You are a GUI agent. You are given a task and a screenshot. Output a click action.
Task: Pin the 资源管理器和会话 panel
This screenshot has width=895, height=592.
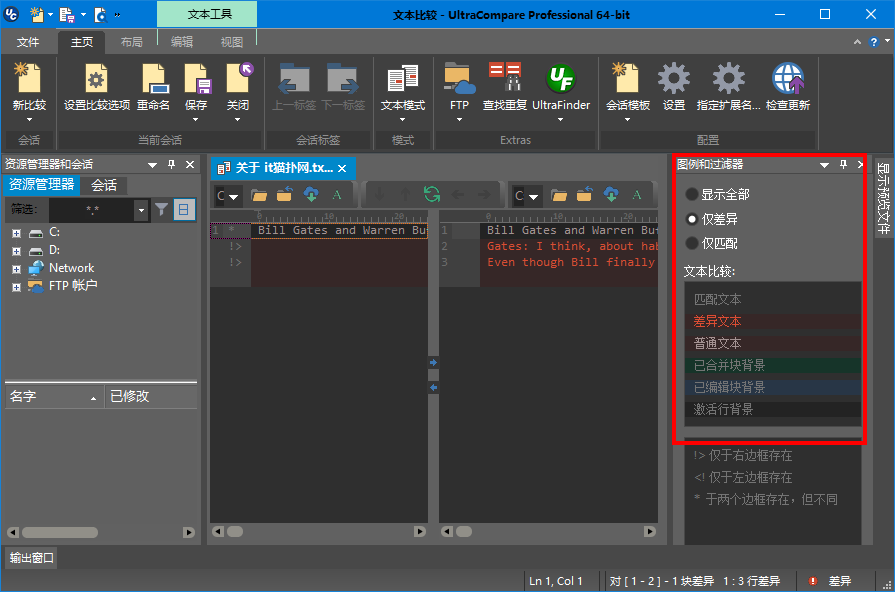[171, 164]
